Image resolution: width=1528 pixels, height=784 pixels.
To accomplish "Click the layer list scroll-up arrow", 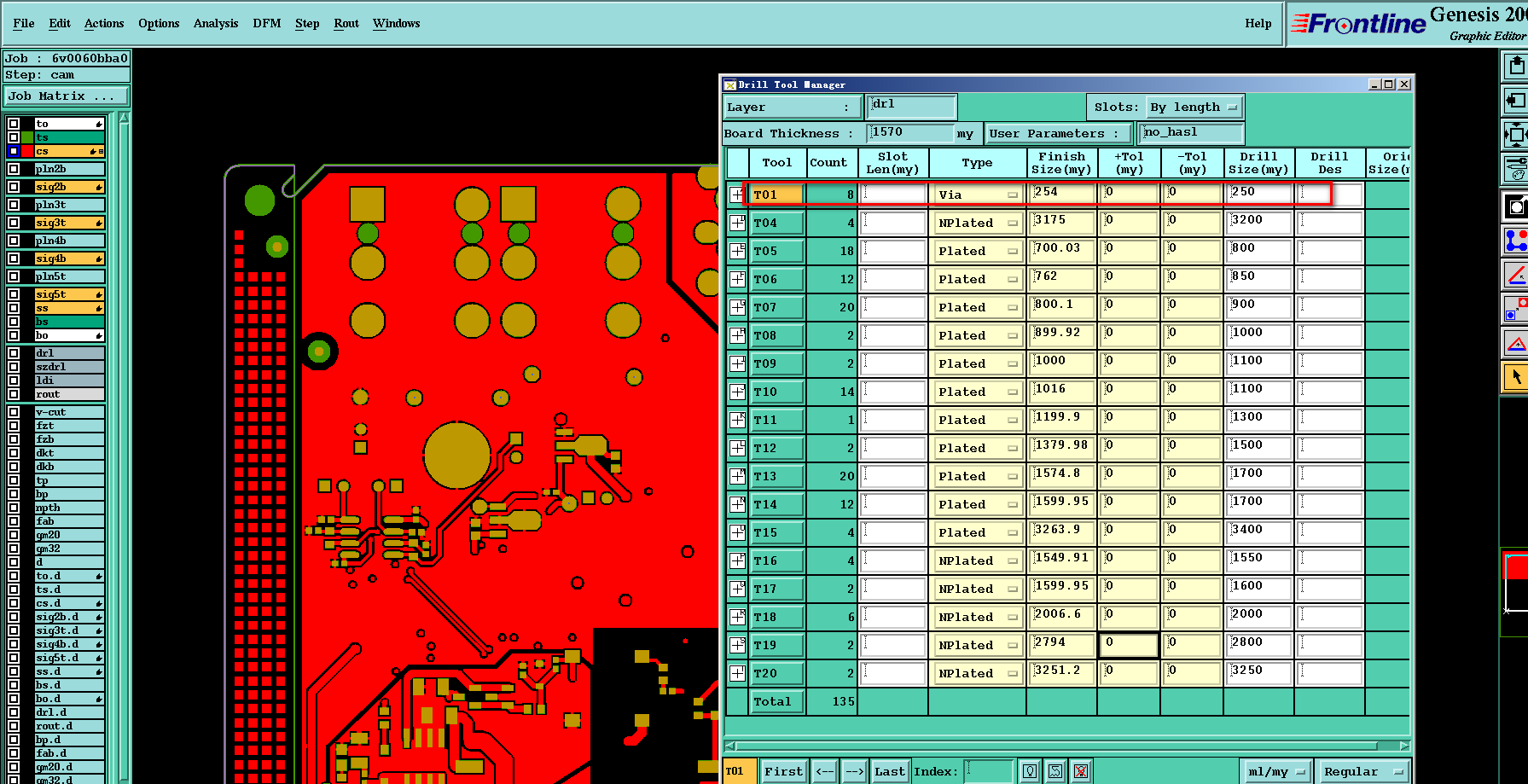I will 124,119.
